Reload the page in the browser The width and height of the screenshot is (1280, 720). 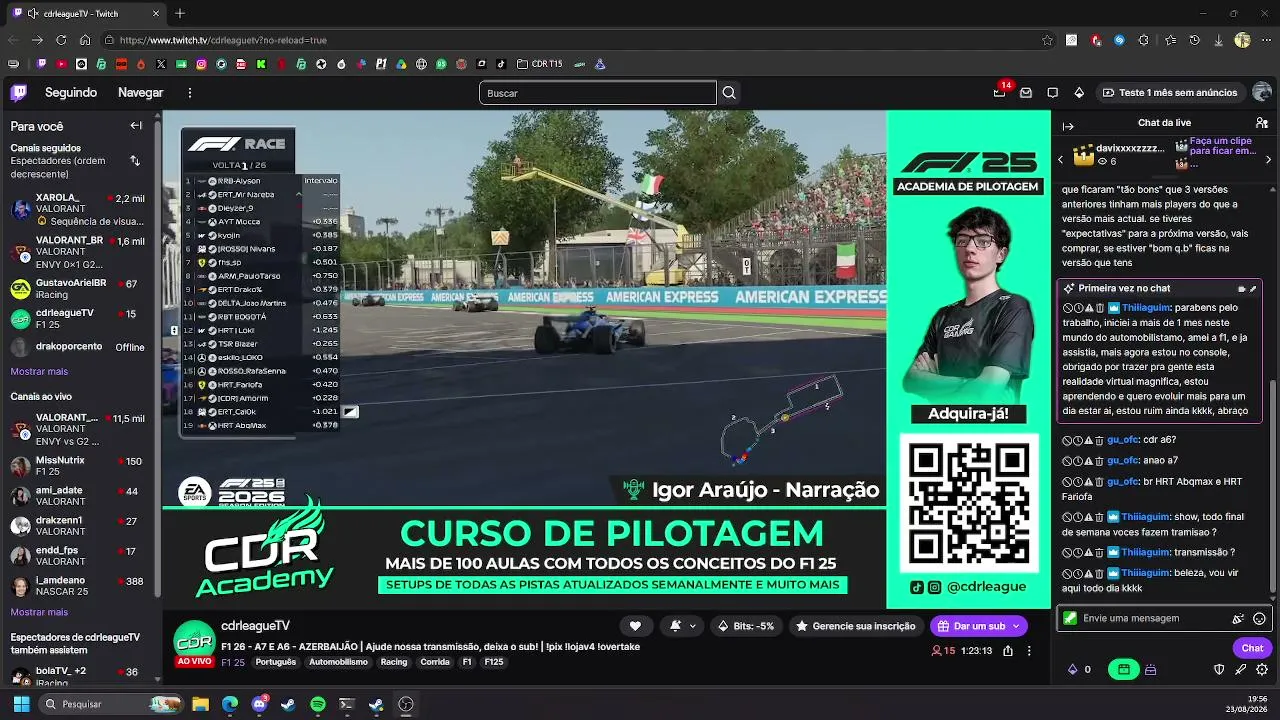click(x=61, y=40)
